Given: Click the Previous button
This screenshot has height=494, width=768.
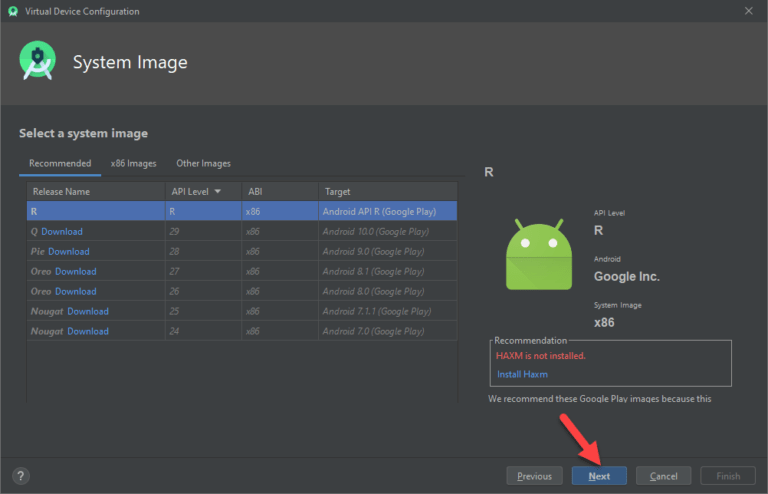Looking at the screenshot, I should click(x=534, y=476).
